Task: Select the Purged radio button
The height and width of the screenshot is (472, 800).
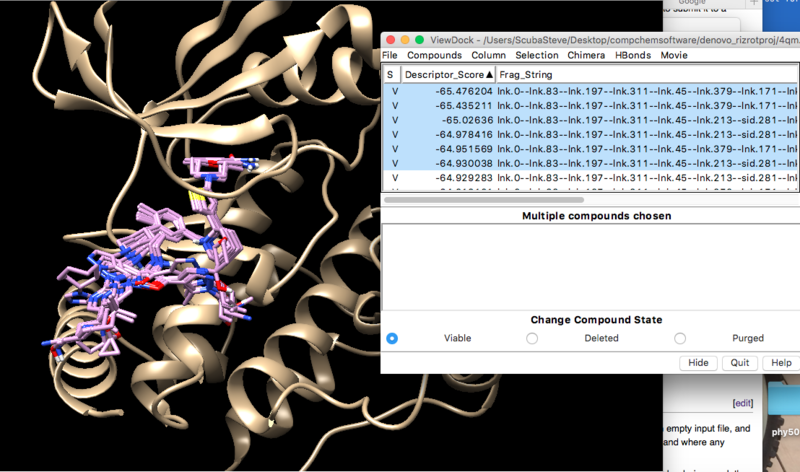Action: pyautogui.click(x=680, y=338)
